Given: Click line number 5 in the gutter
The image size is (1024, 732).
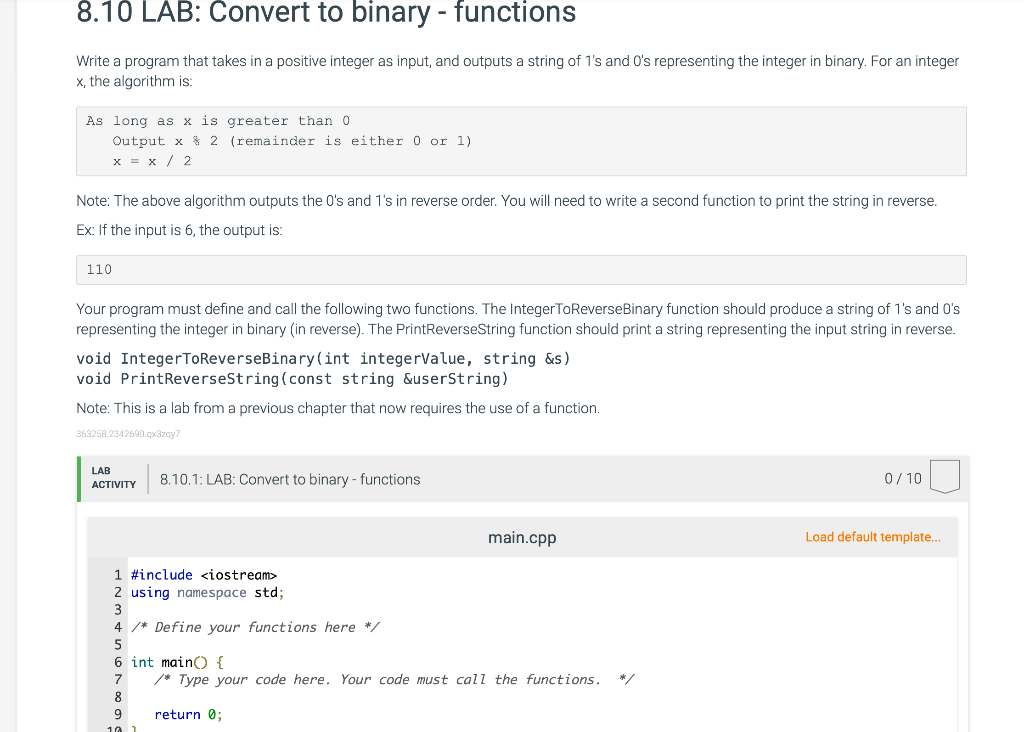Looking at the screenshot, I should 118,645.
